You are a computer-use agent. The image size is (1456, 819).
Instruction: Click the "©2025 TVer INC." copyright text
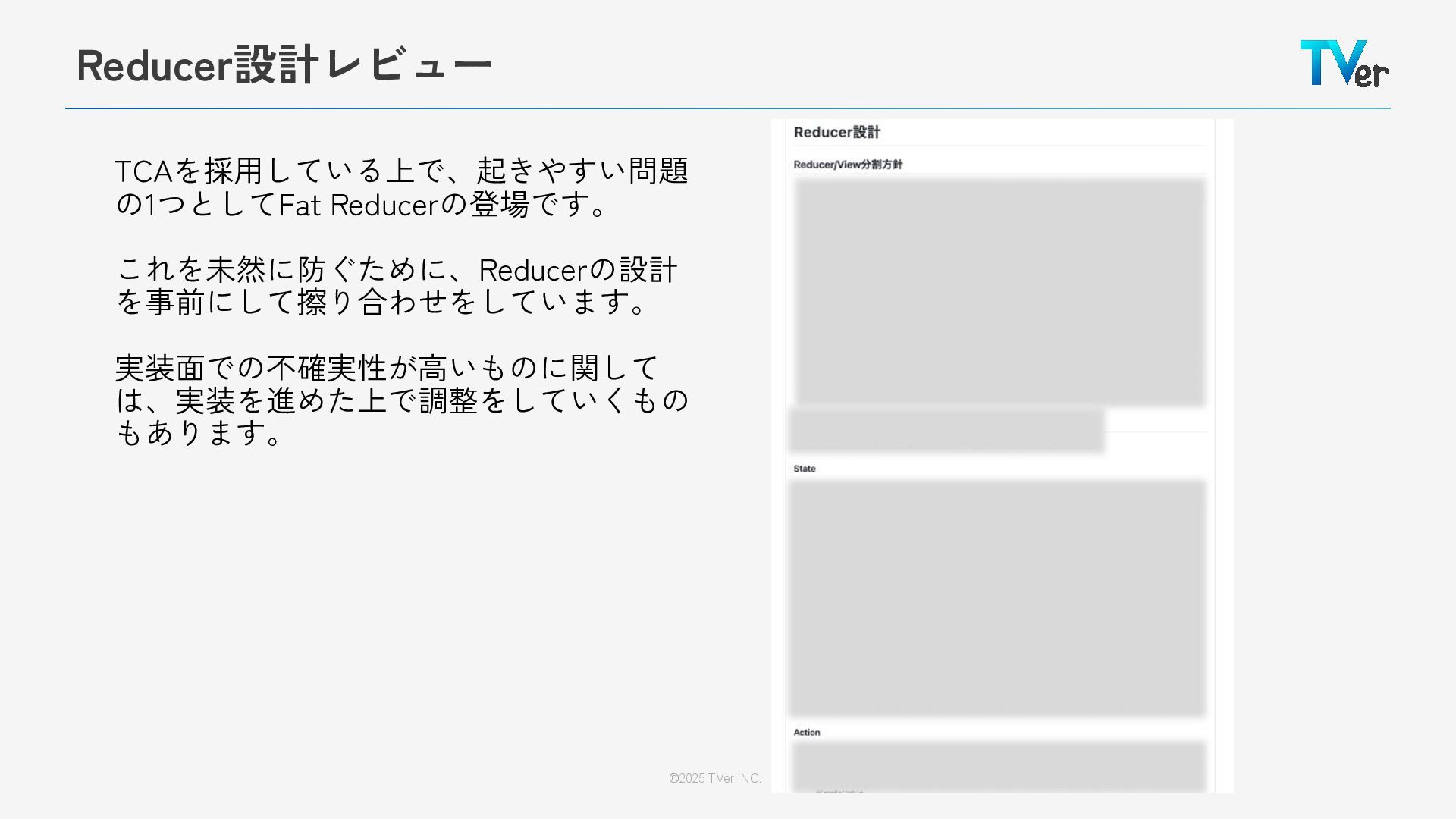[714, 778]
